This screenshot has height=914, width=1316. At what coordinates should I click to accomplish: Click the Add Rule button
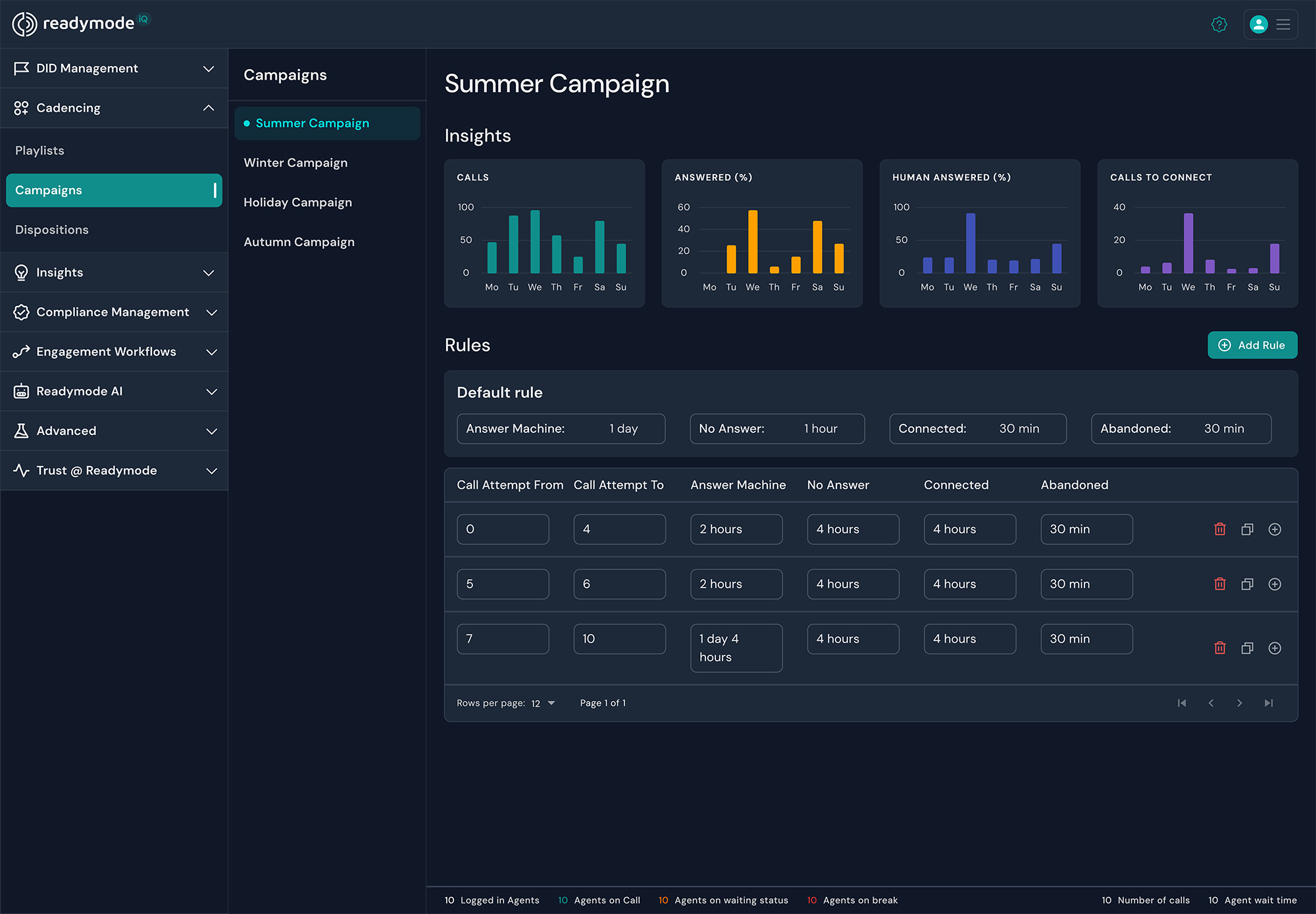pyautogui.click(x=1252, y=345)
